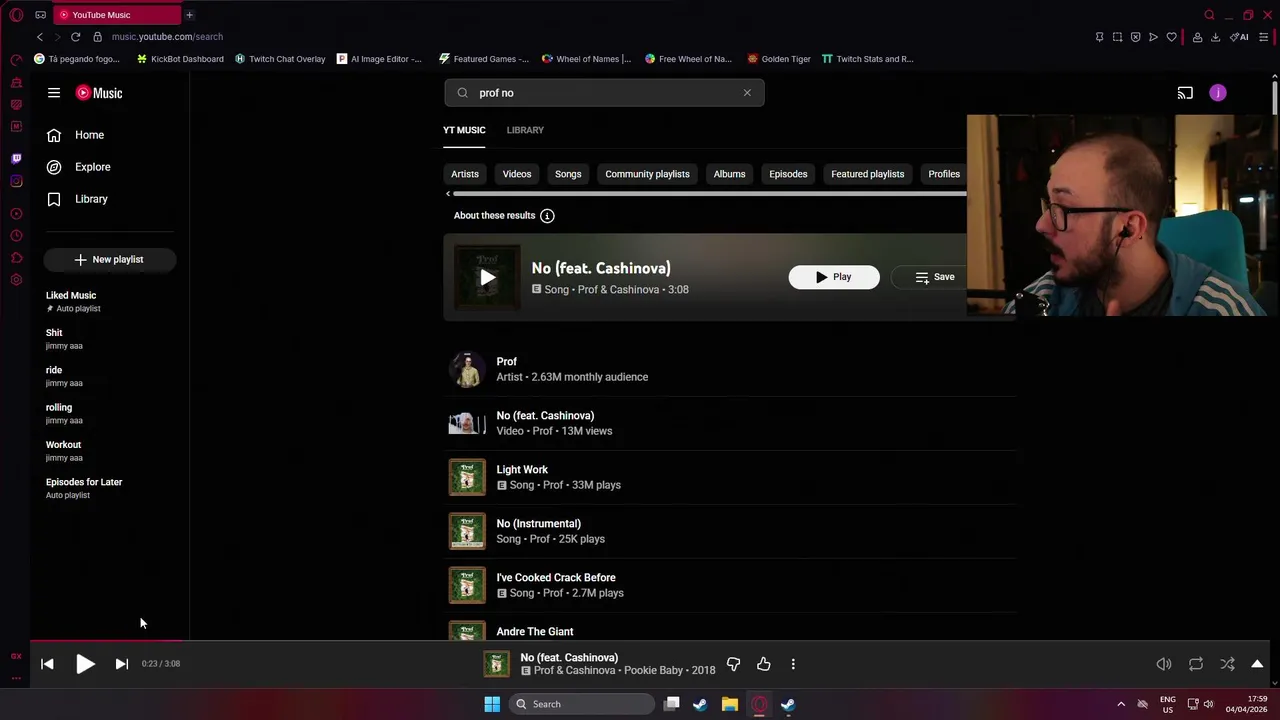Clear the search query with X
This screenshot has width=1280, height=720.
(747, 93)
